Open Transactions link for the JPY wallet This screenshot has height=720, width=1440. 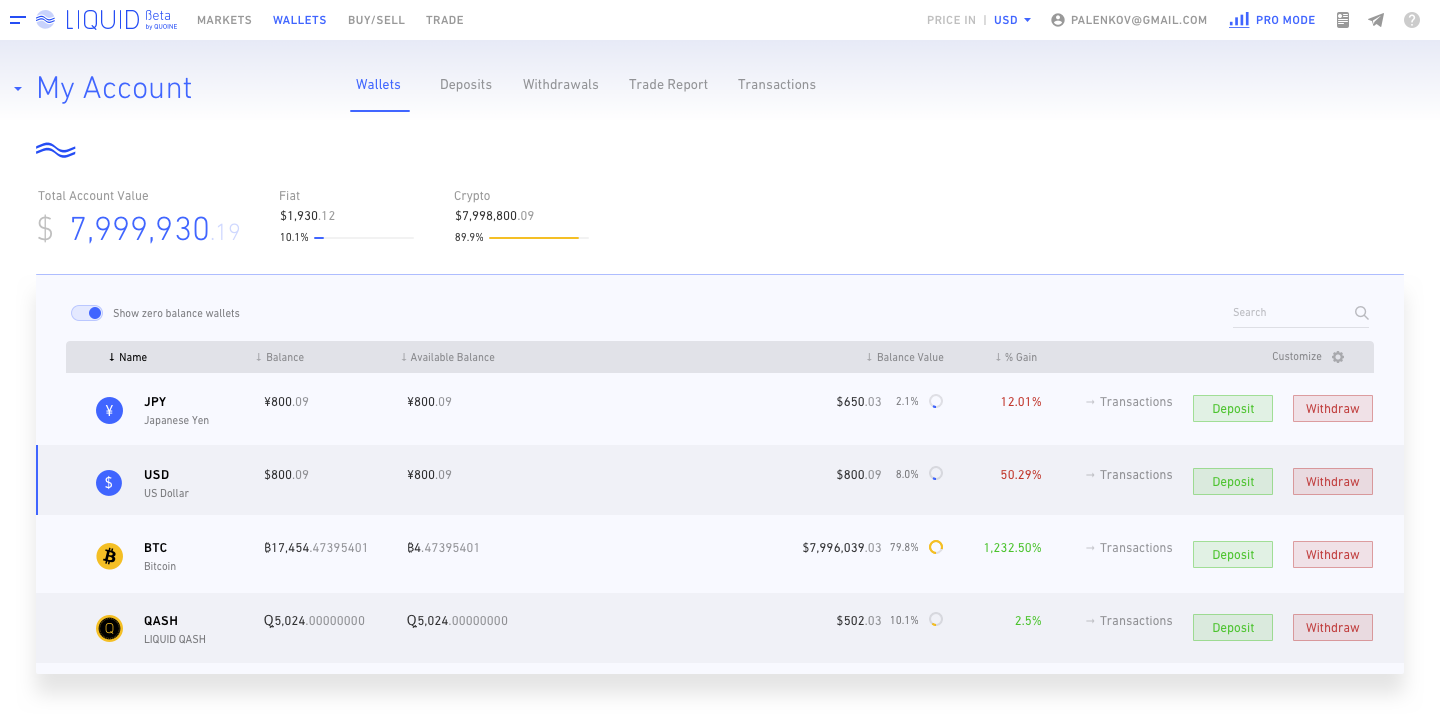pyautogui.click(x=1129, y=402)
